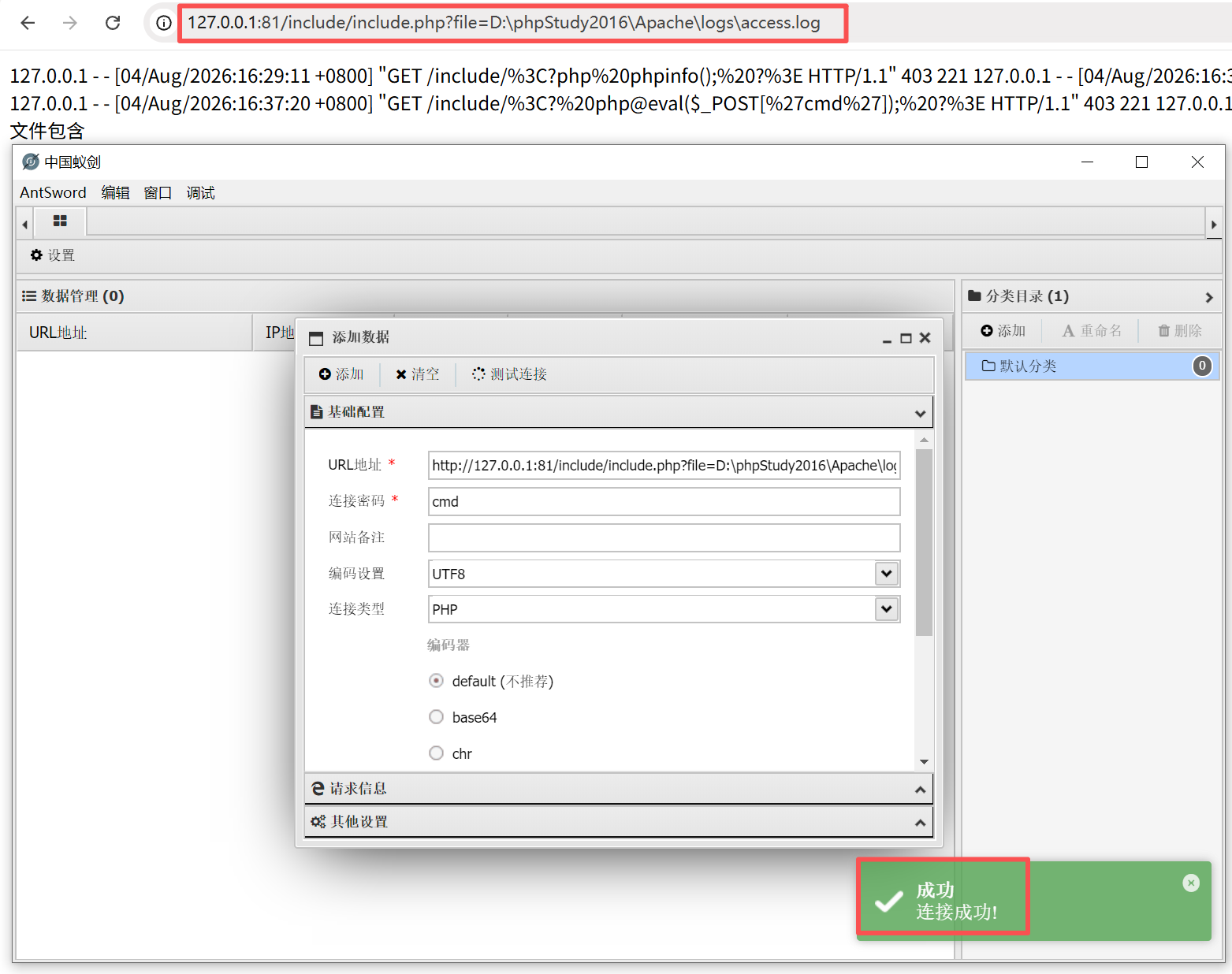Expand the 其他设置 section
The image size is (1232, 974).
point(619,822)
